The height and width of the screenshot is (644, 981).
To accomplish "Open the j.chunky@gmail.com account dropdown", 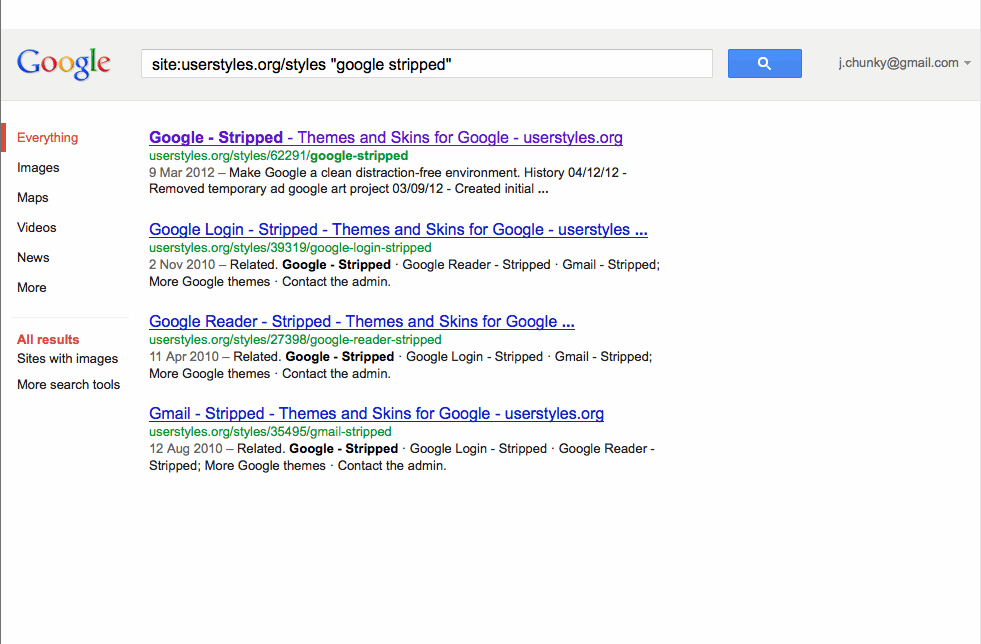I will pyautogui.click(x=904, y=63).
